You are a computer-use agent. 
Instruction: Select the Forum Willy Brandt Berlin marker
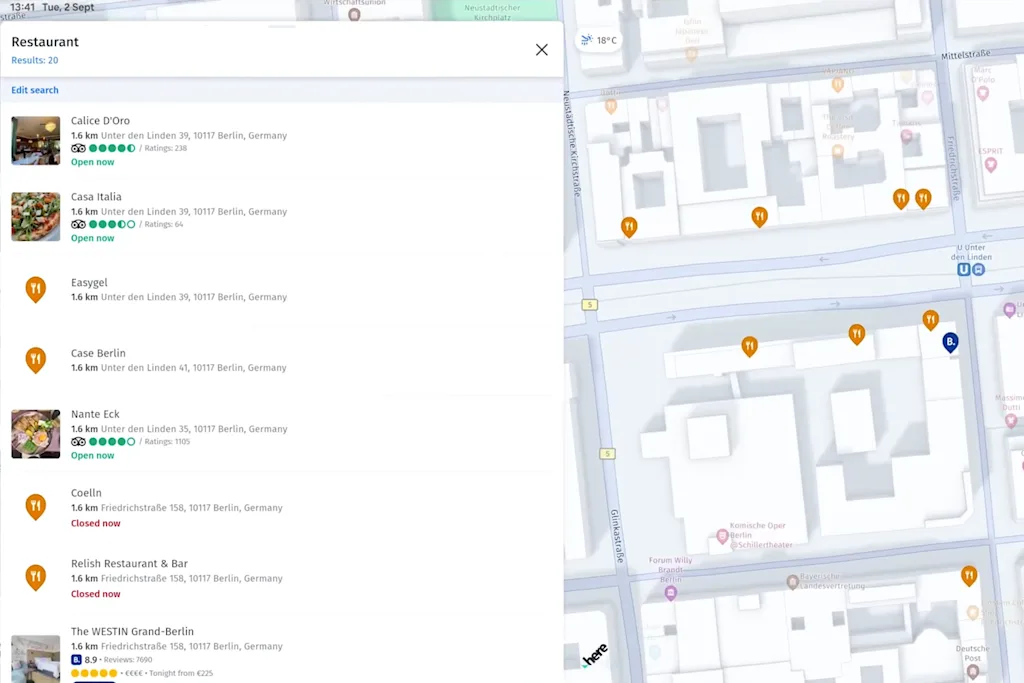671,593
